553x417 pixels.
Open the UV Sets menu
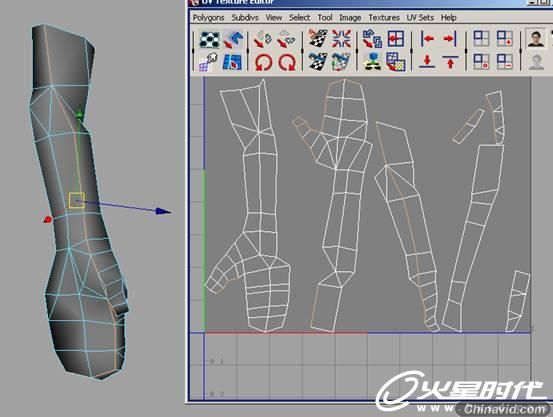(420, 18)
